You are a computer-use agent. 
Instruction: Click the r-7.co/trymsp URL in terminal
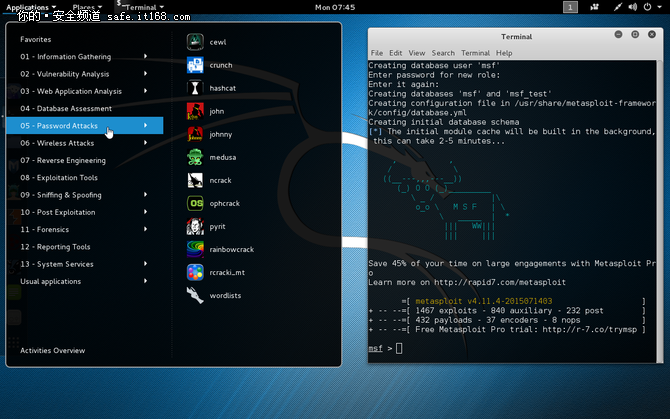(590, 329)
